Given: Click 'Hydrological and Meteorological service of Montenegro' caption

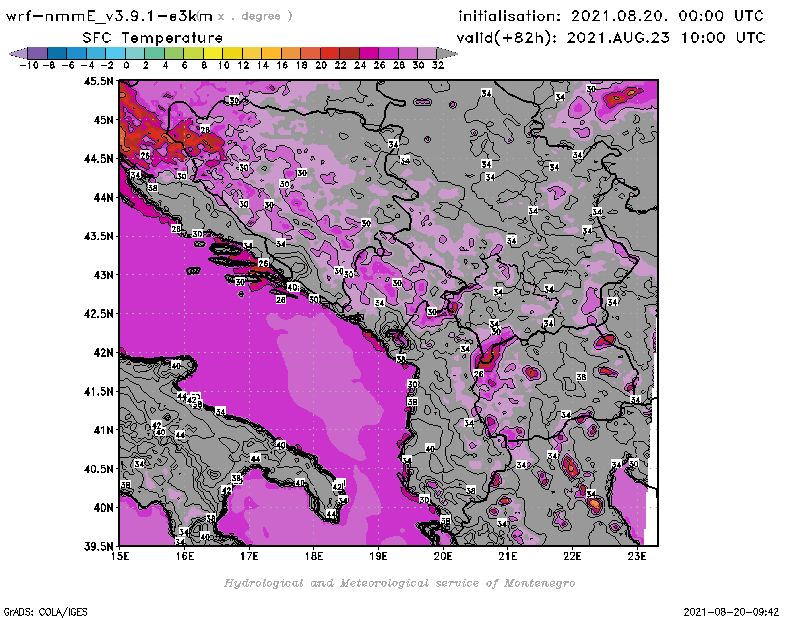Looking at the screenshot, I should click(399, 583).
